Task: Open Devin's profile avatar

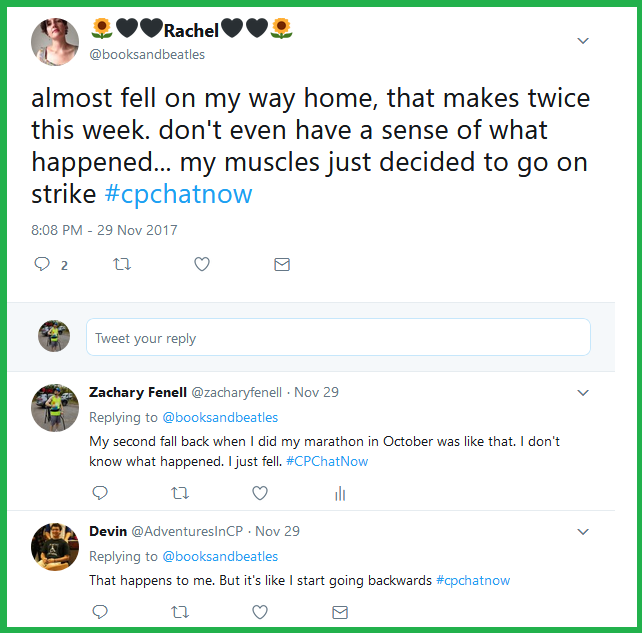Action: pyautogui.click(x=55, y=547)
